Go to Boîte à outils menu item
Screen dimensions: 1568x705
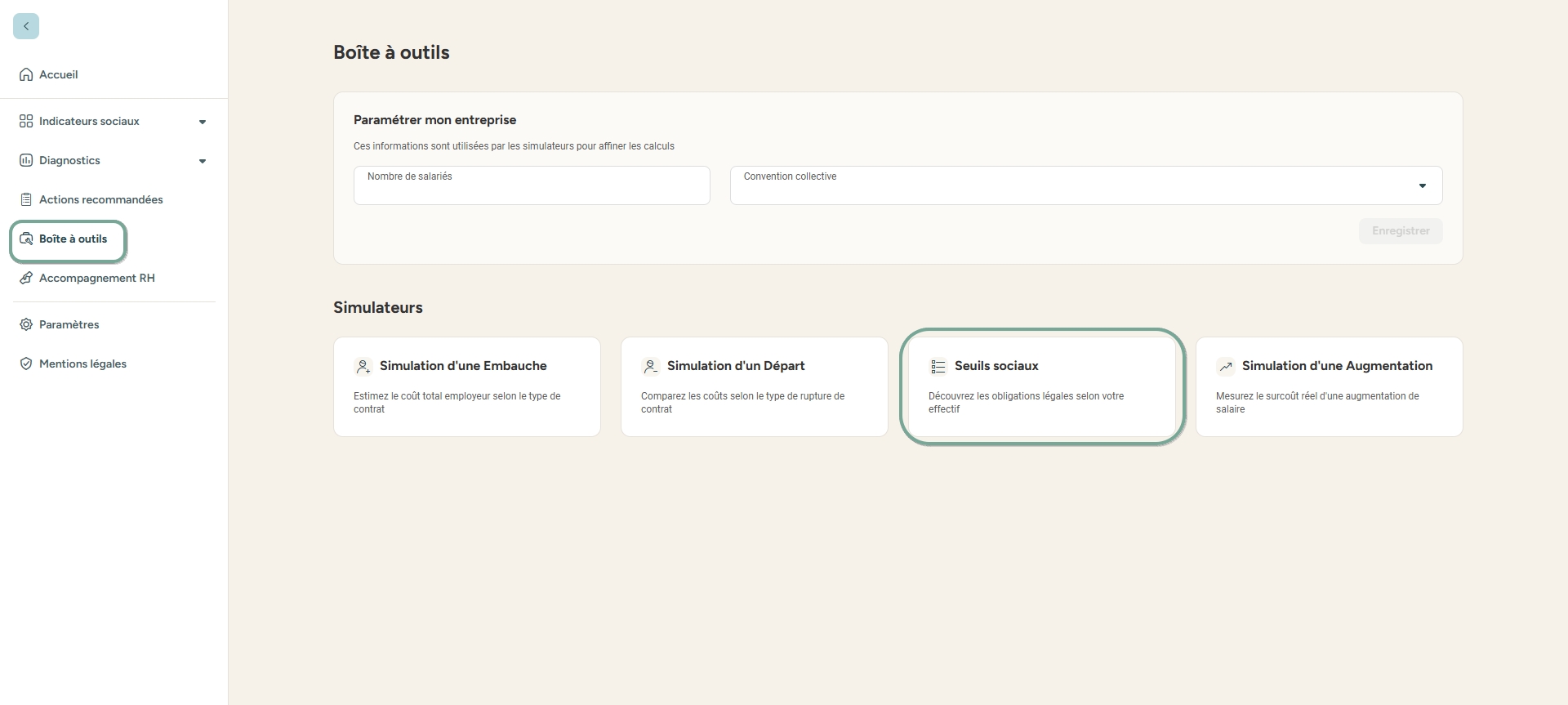(x=73, y=239)
